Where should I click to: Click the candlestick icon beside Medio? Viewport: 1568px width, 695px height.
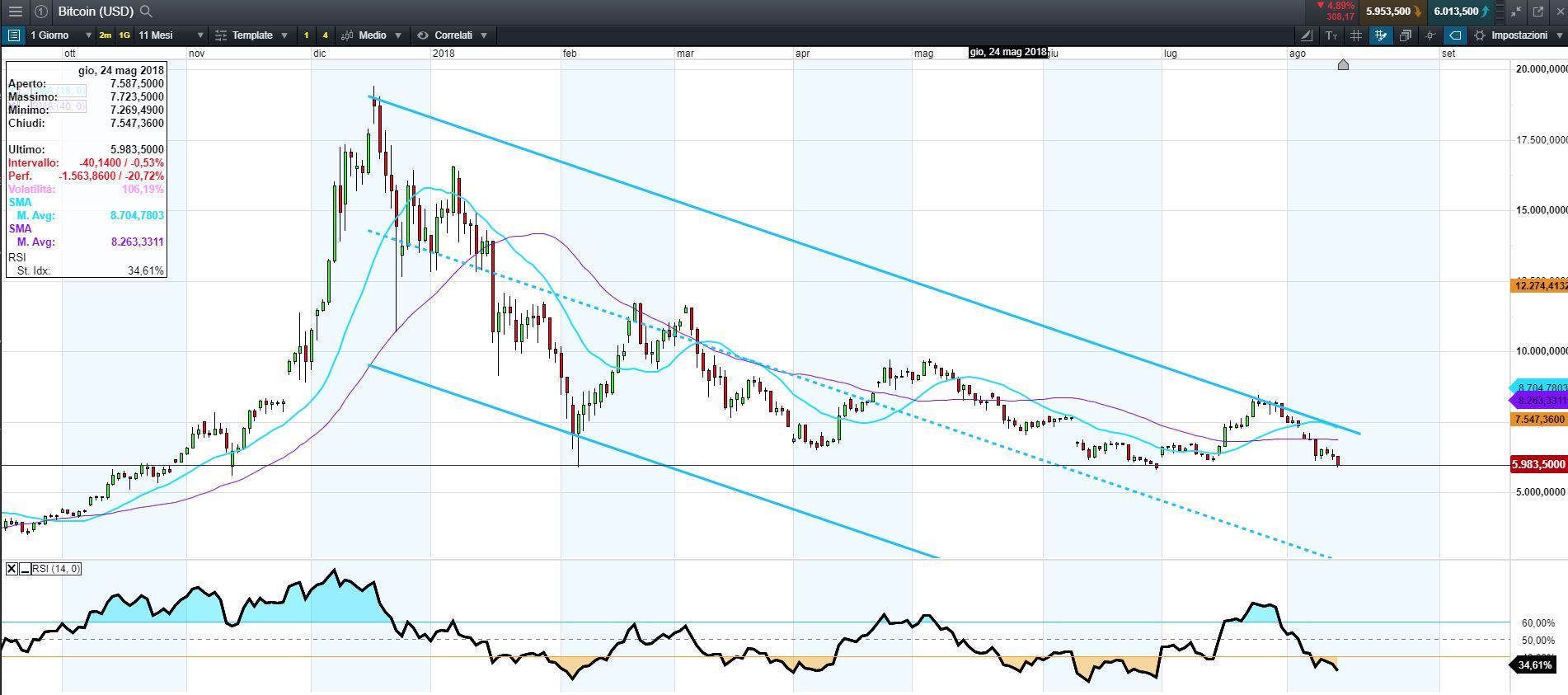tap(346, 35)
